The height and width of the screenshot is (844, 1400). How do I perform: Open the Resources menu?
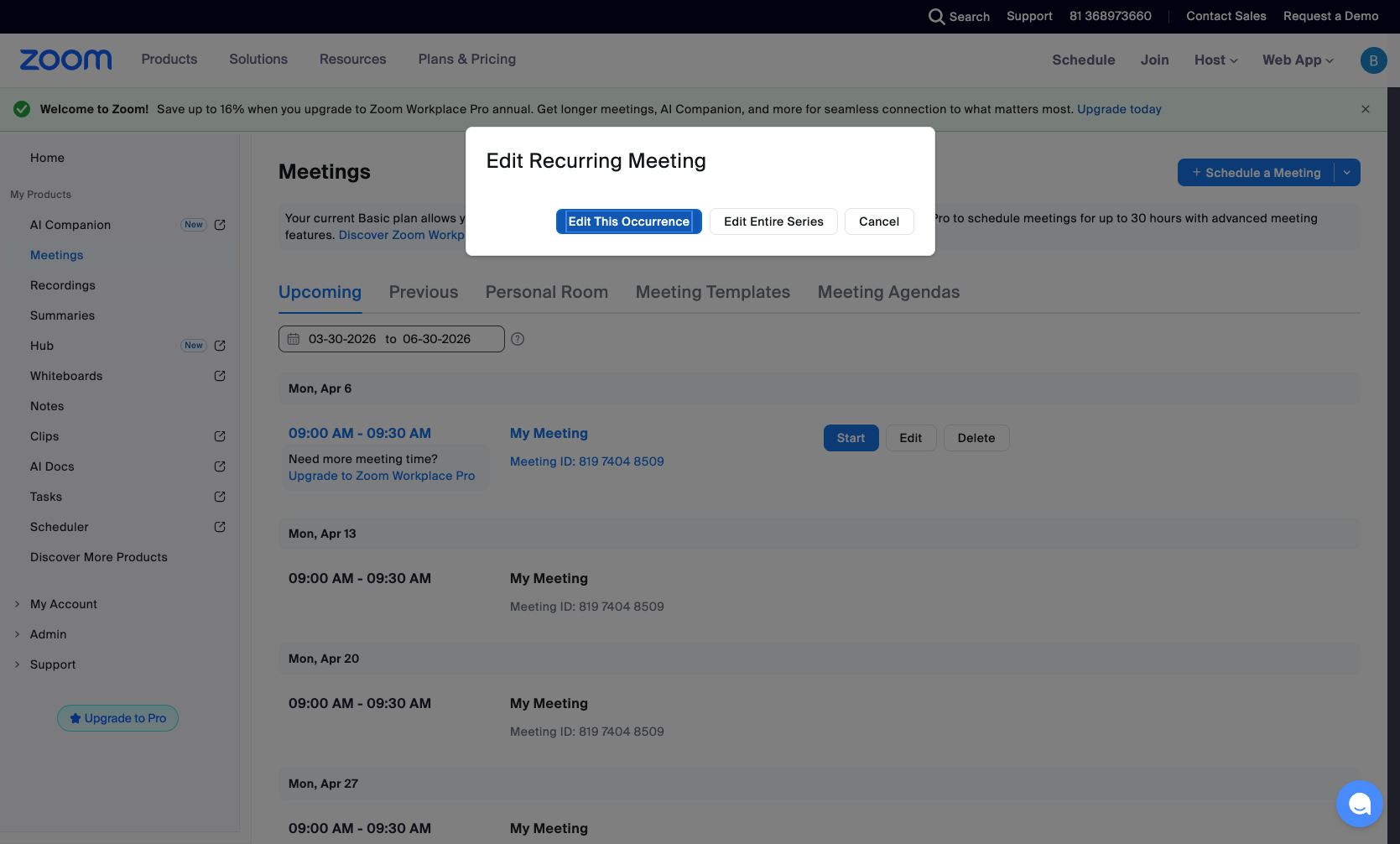tap(353, 60)
